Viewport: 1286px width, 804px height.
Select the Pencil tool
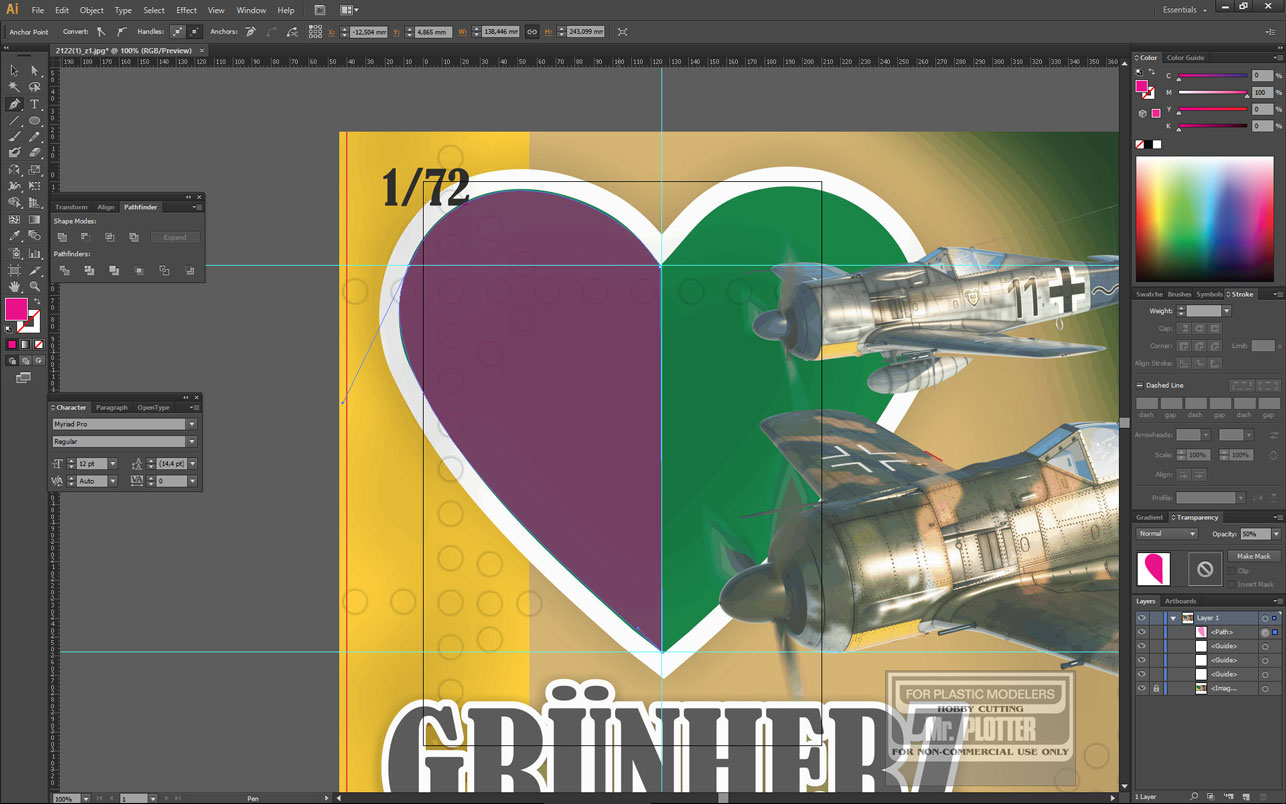point(34,137)
